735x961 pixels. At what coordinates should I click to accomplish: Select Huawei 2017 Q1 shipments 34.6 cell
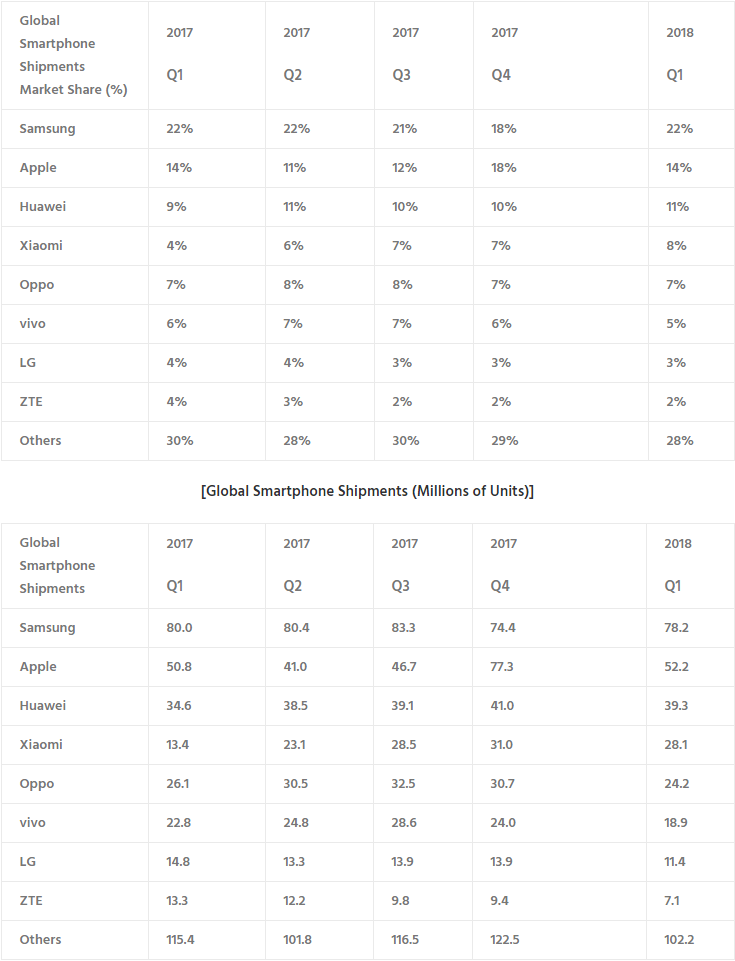pos(207,706)
